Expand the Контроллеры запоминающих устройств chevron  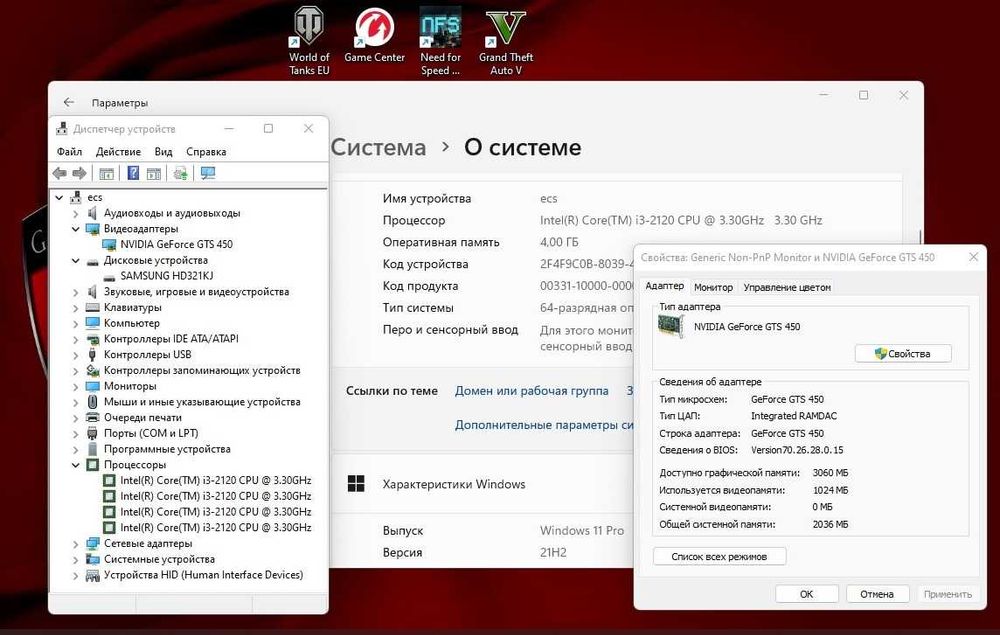(75, 370)
